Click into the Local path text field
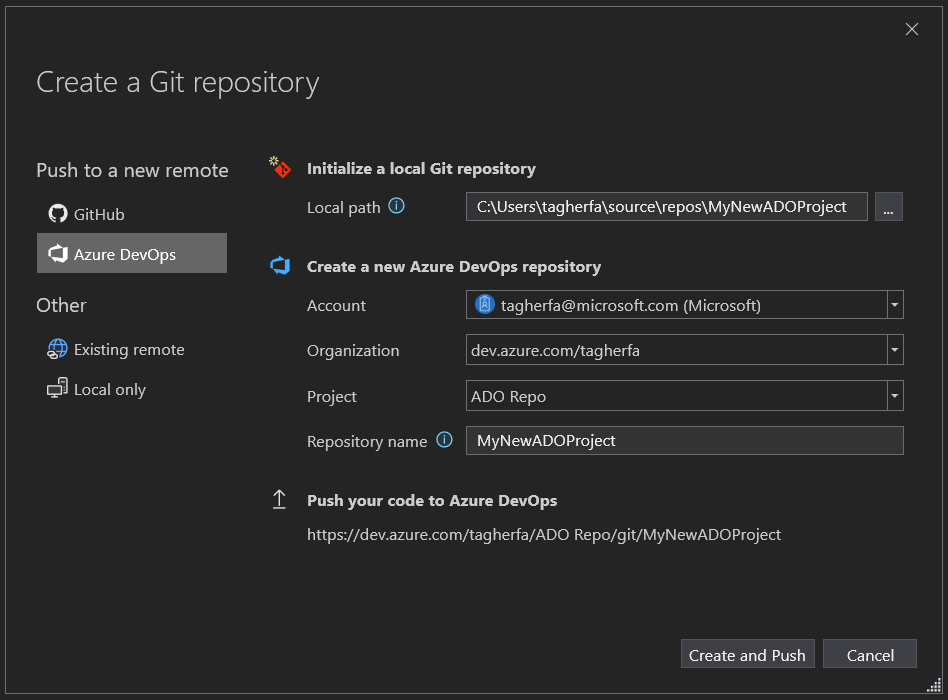 tap(666, 207)
